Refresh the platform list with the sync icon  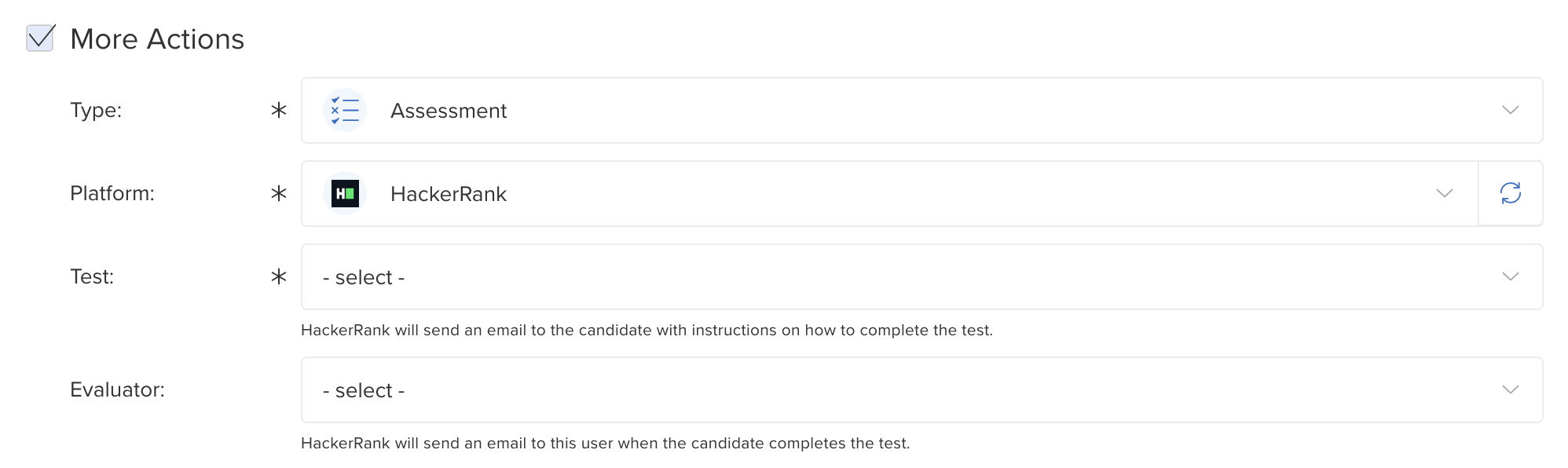tap(1510, 193)
